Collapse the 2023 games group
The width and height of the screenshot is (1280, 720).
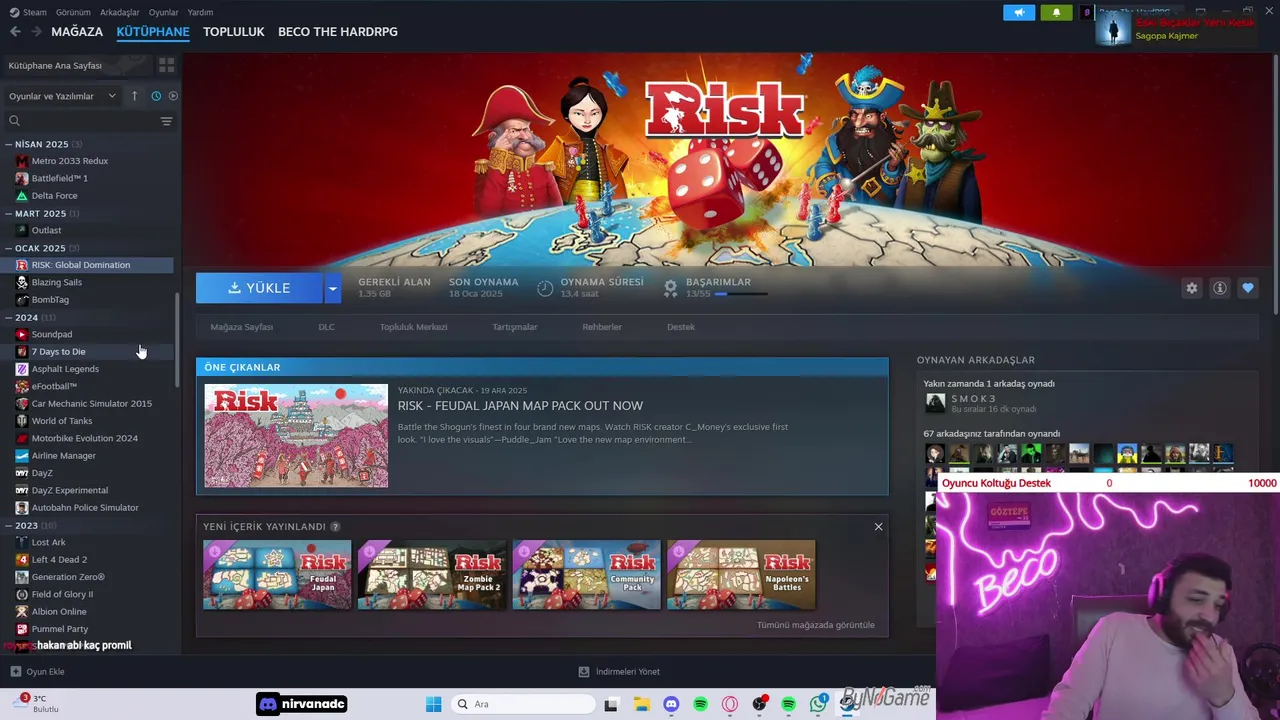point(8,525)
